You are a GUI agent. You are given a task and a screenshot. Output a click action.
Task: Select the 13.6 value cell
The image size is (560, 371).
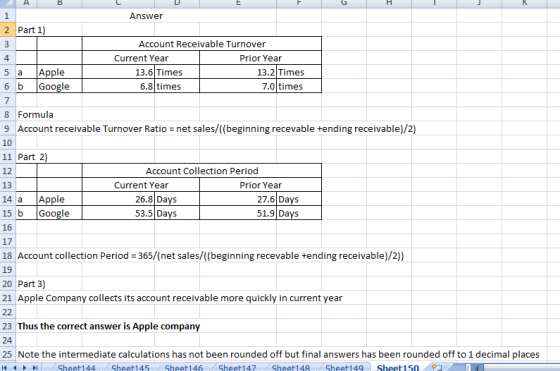[118, 72]
